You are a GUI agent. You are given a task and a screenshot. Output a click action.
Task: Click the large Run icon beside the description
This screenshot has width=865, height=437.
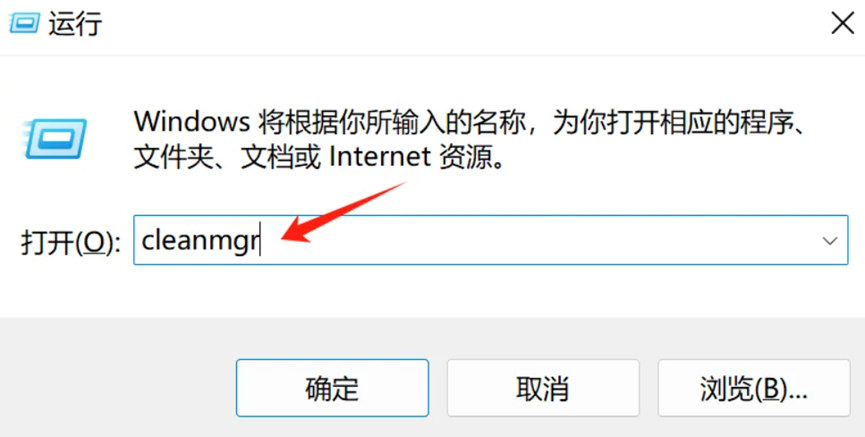click(55, 138)
